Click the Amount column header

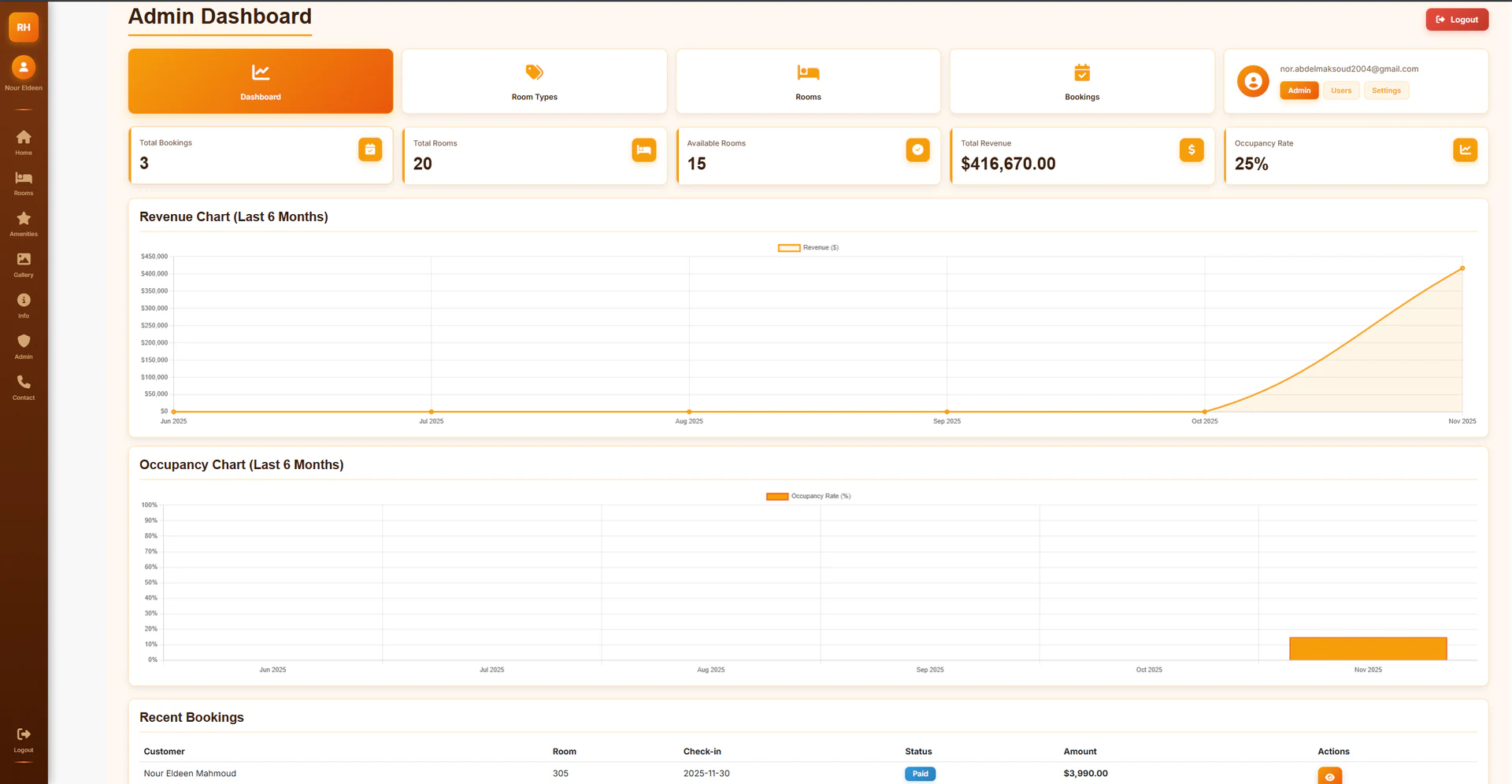(1080, 751)
